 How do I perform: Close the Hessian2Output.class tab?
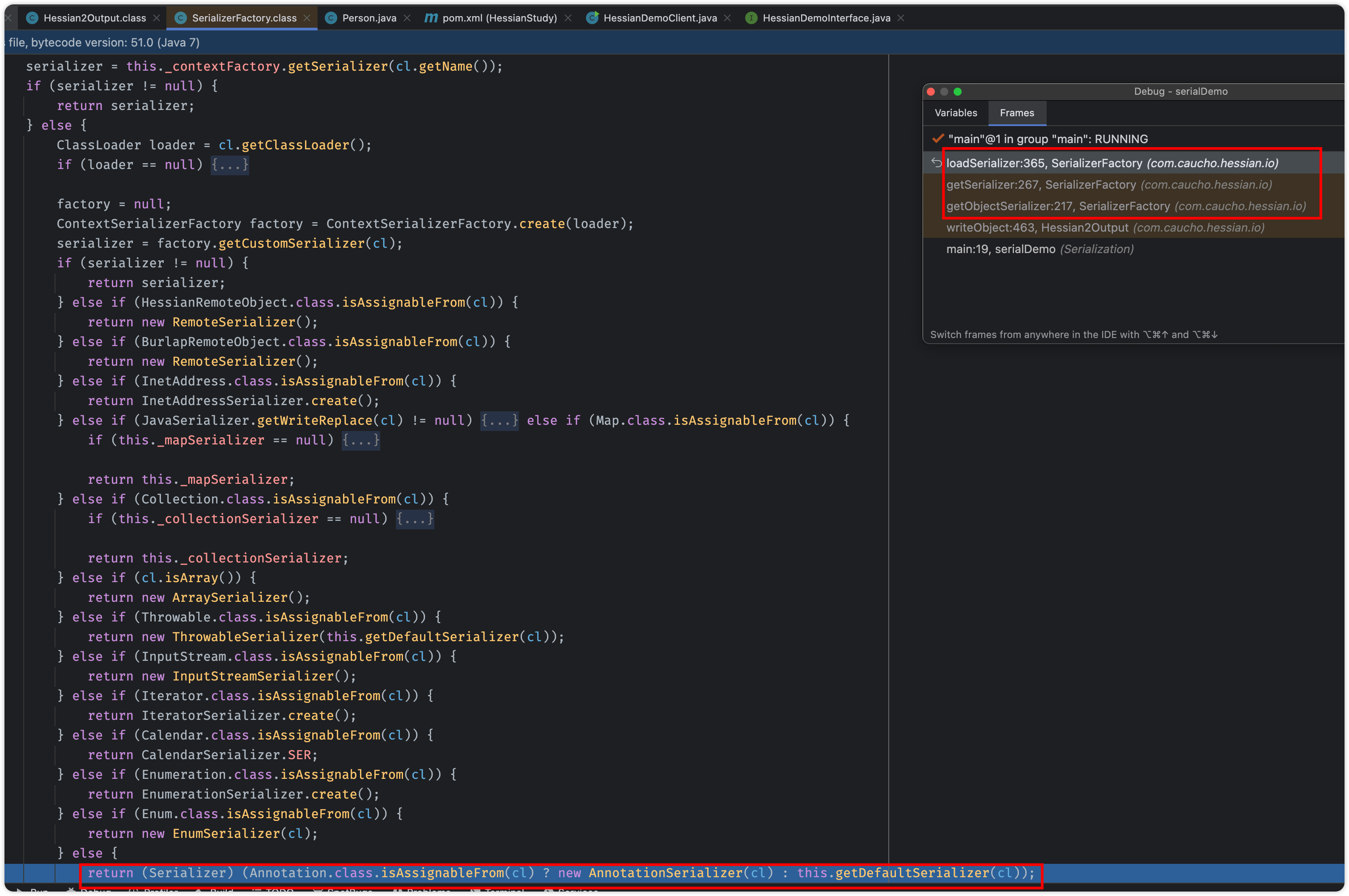pyautogui.click(x=157, y=18)
